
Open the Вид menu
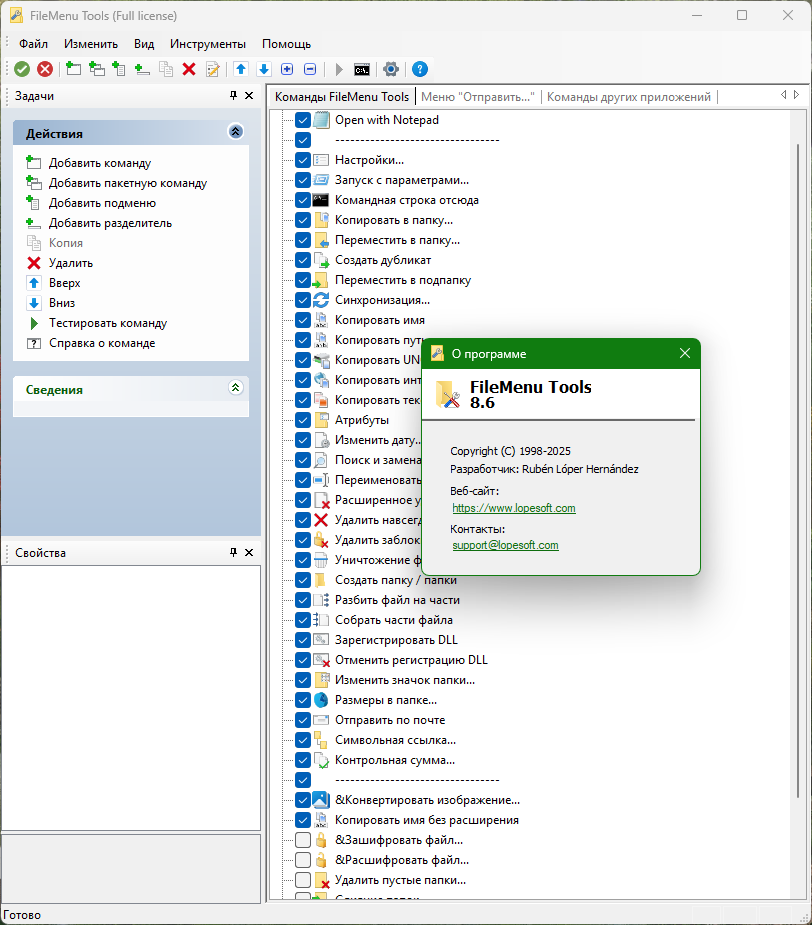coord(144,44)
